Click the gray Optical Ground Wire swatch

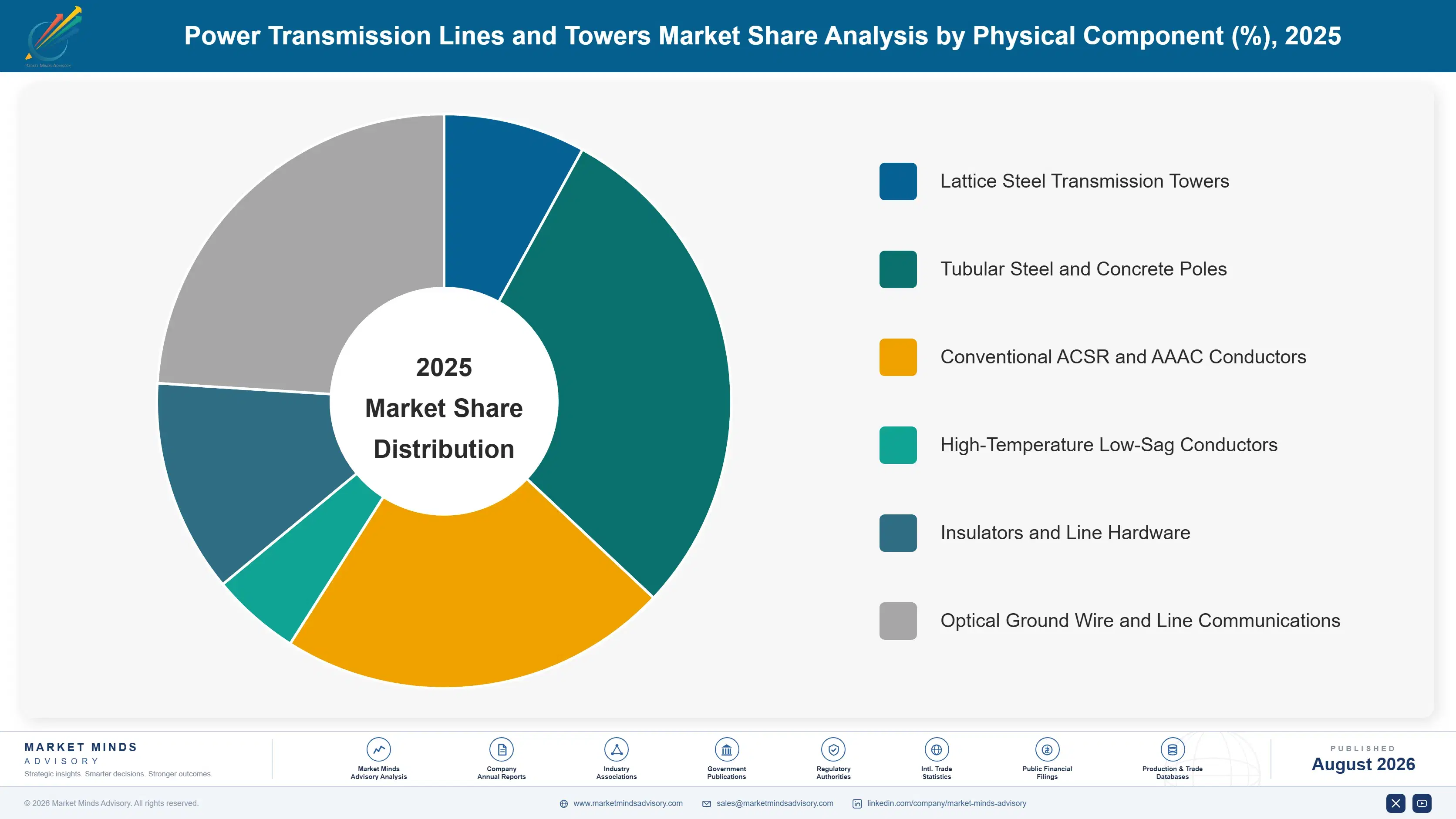click(898, 621)
